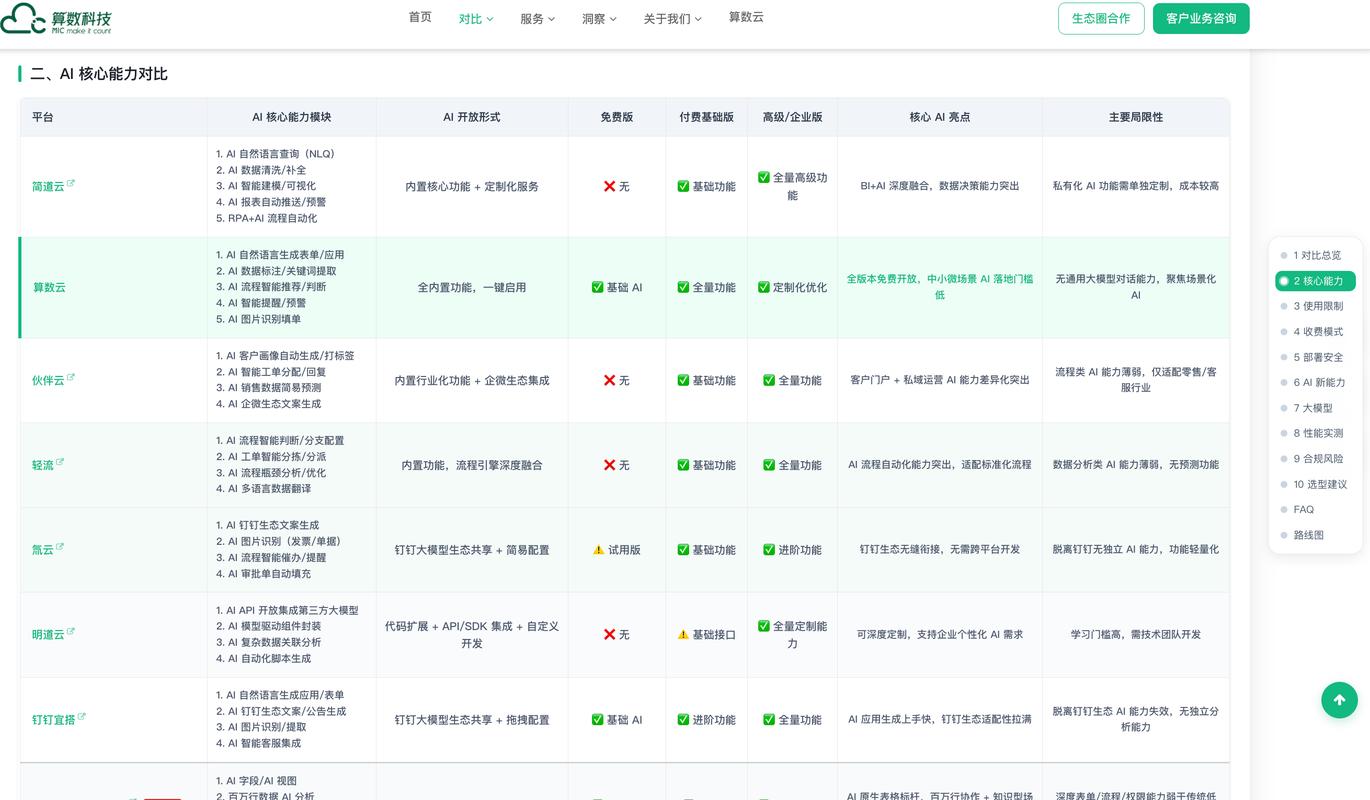Click the 生态圈合作 button
Screen dimensions: 1370x800
pyautogui.click(x=1101, y=19)
